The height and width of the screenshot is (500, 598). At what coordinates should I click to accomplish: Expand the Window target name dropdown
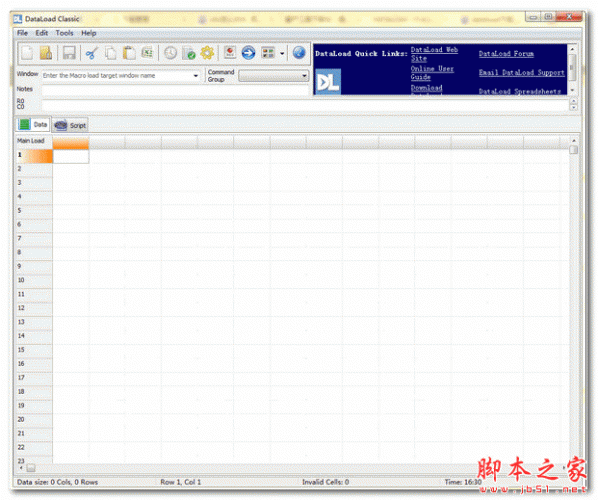click(196, 76)
